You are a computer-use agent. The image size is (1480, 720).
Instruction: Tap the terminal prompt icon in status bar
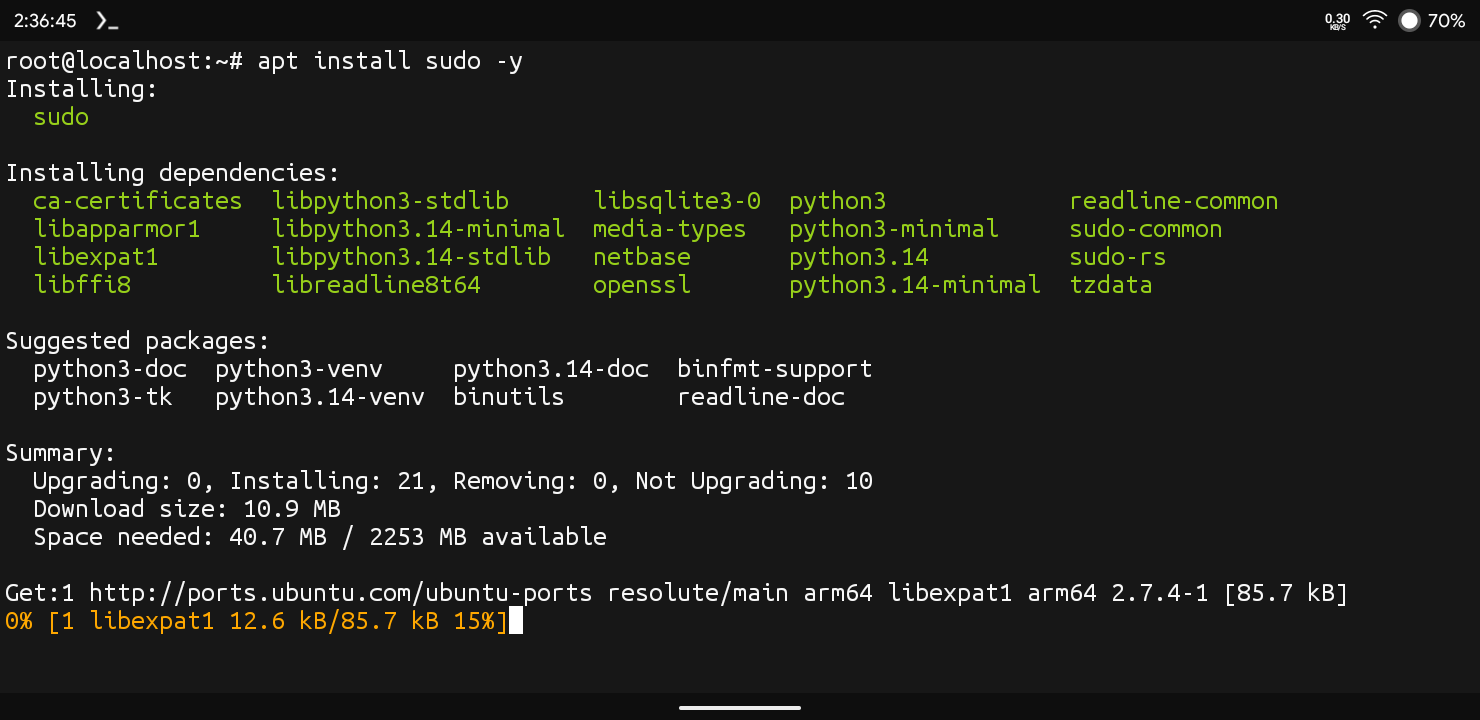tap(107, 20)
